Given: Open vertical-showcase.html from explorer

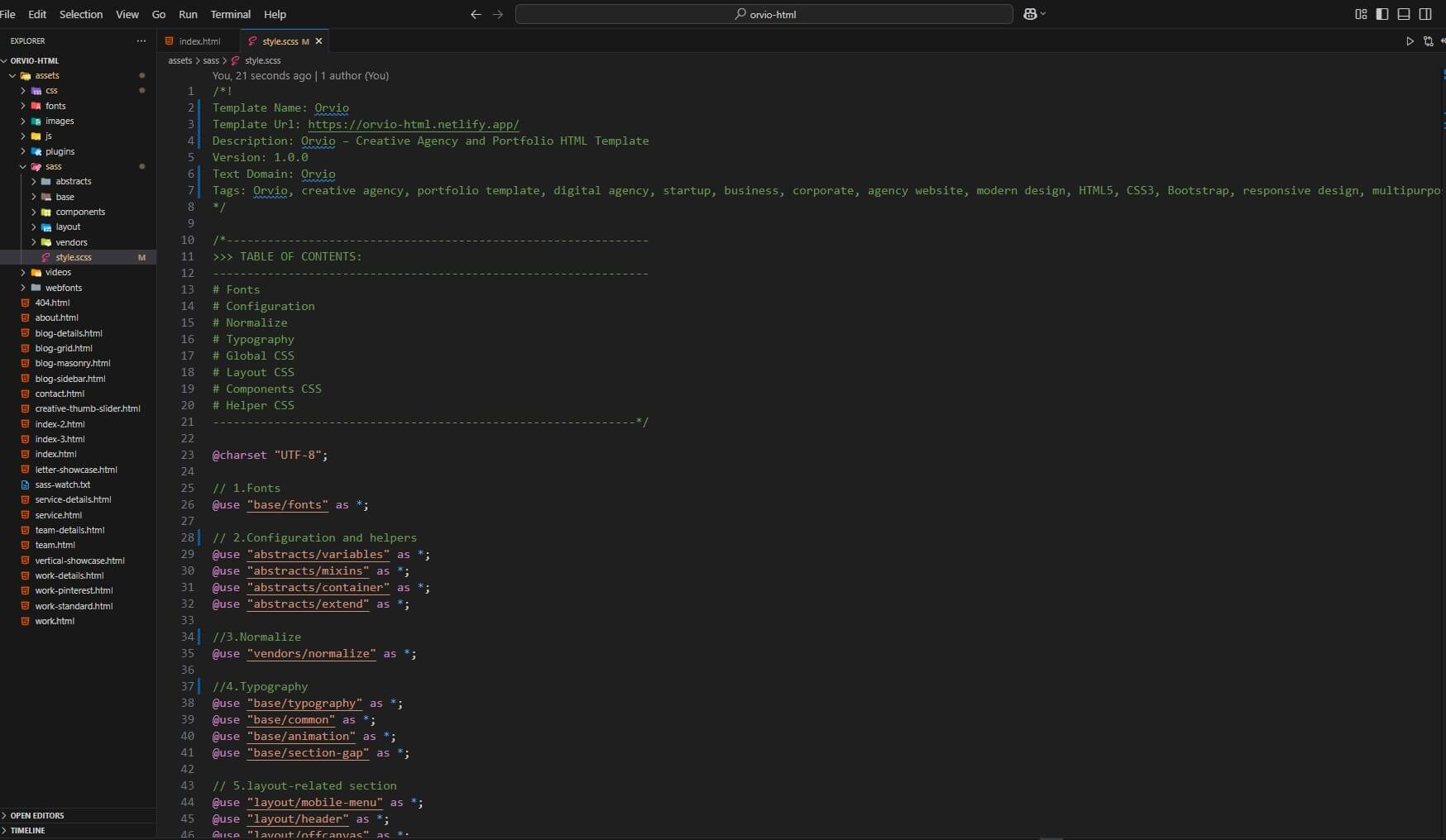Looking at the screenshot, I should coord(78,561).
